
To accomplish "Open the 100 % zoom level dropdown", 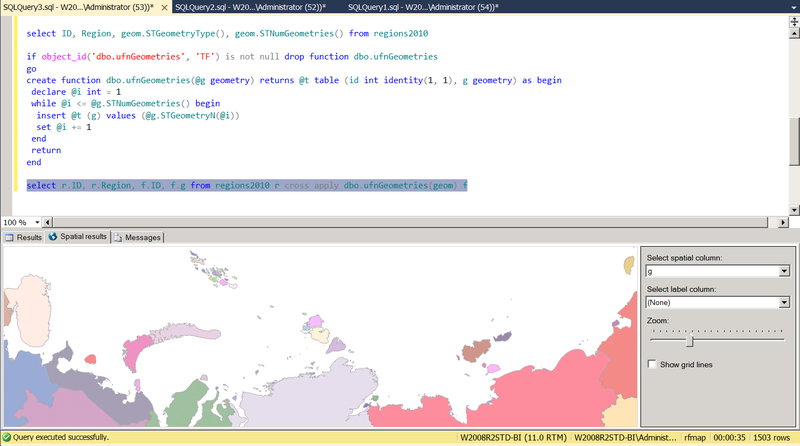I will point(37,222).
